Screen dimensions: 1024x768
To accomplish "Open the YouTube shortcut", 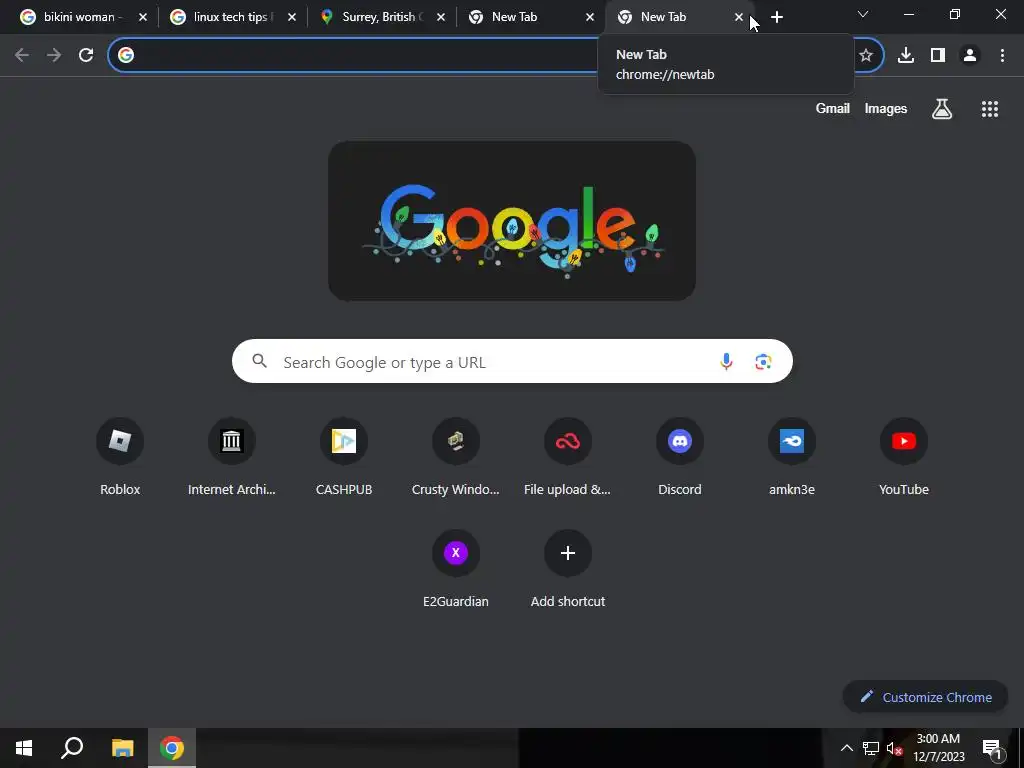I will click(x=904, y=441).
